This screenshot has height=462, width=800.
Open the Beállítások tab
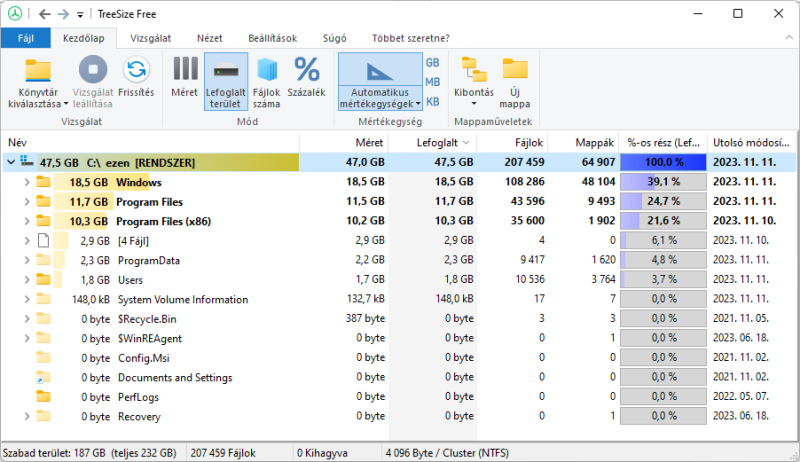pos(272,38)
